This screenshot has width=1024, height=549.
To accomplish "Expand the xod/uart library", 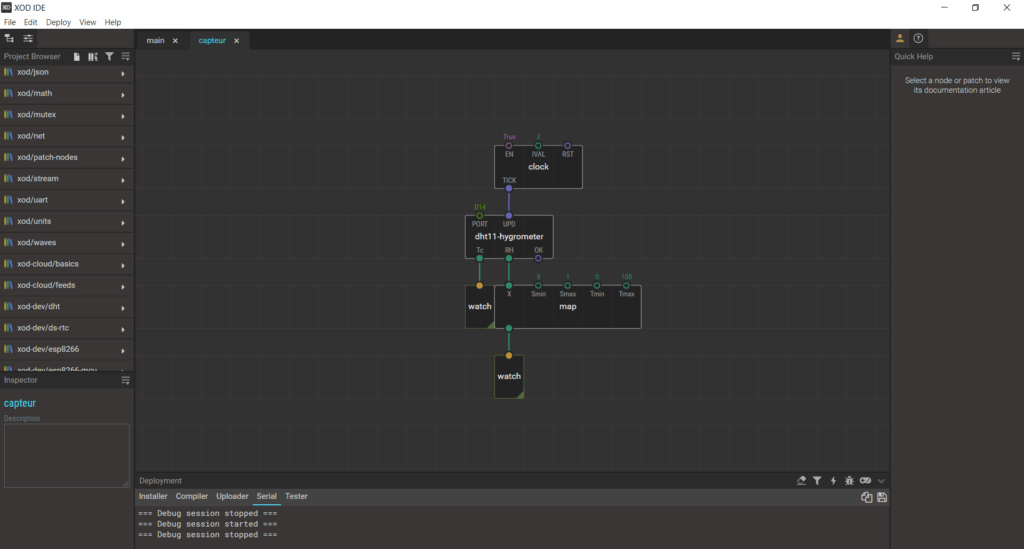I will point(123,201).
